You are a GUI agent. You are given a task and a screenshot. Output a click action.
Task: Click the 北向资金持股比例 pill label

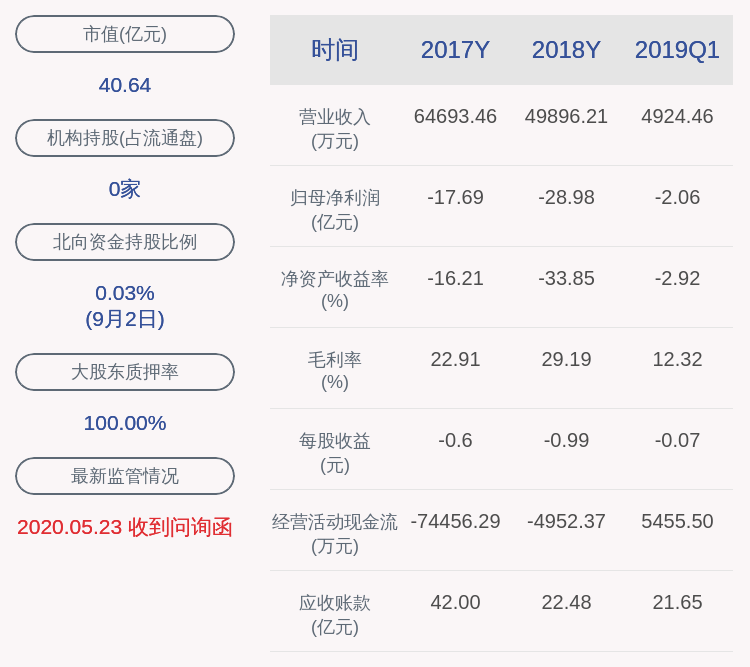125,242
